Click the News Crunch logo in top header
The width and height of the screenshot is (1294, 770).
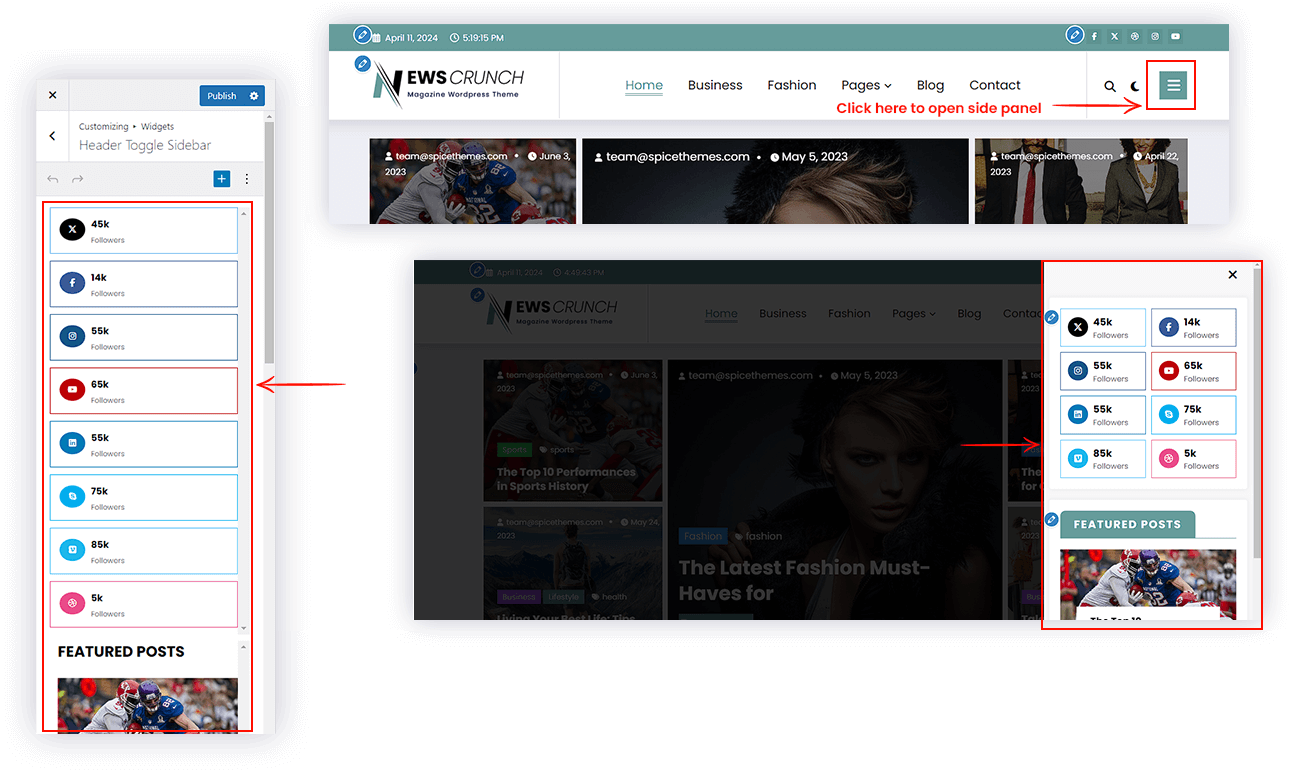point(448,86)
